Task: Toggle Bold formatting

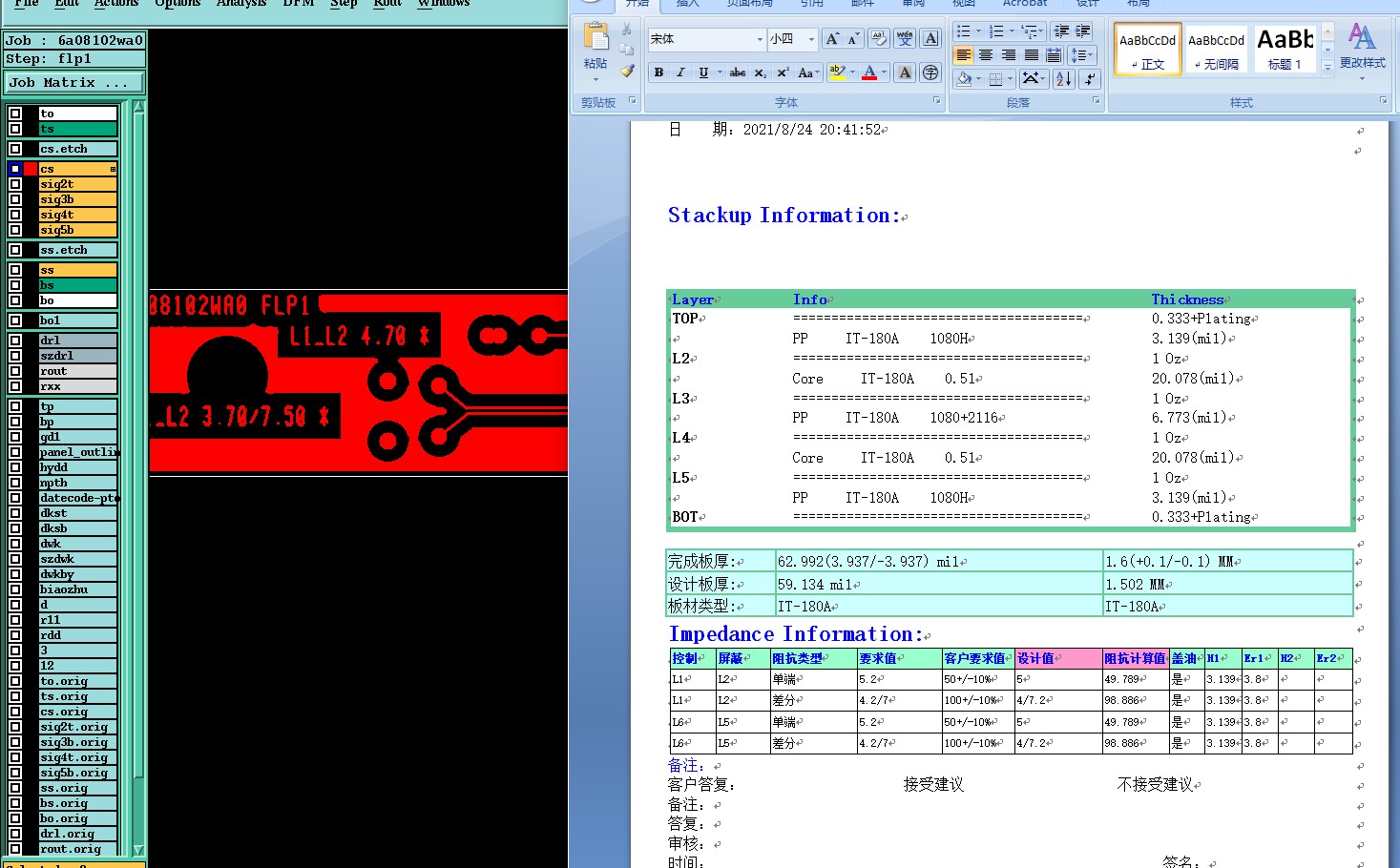Action: click(x=658, y=72)
